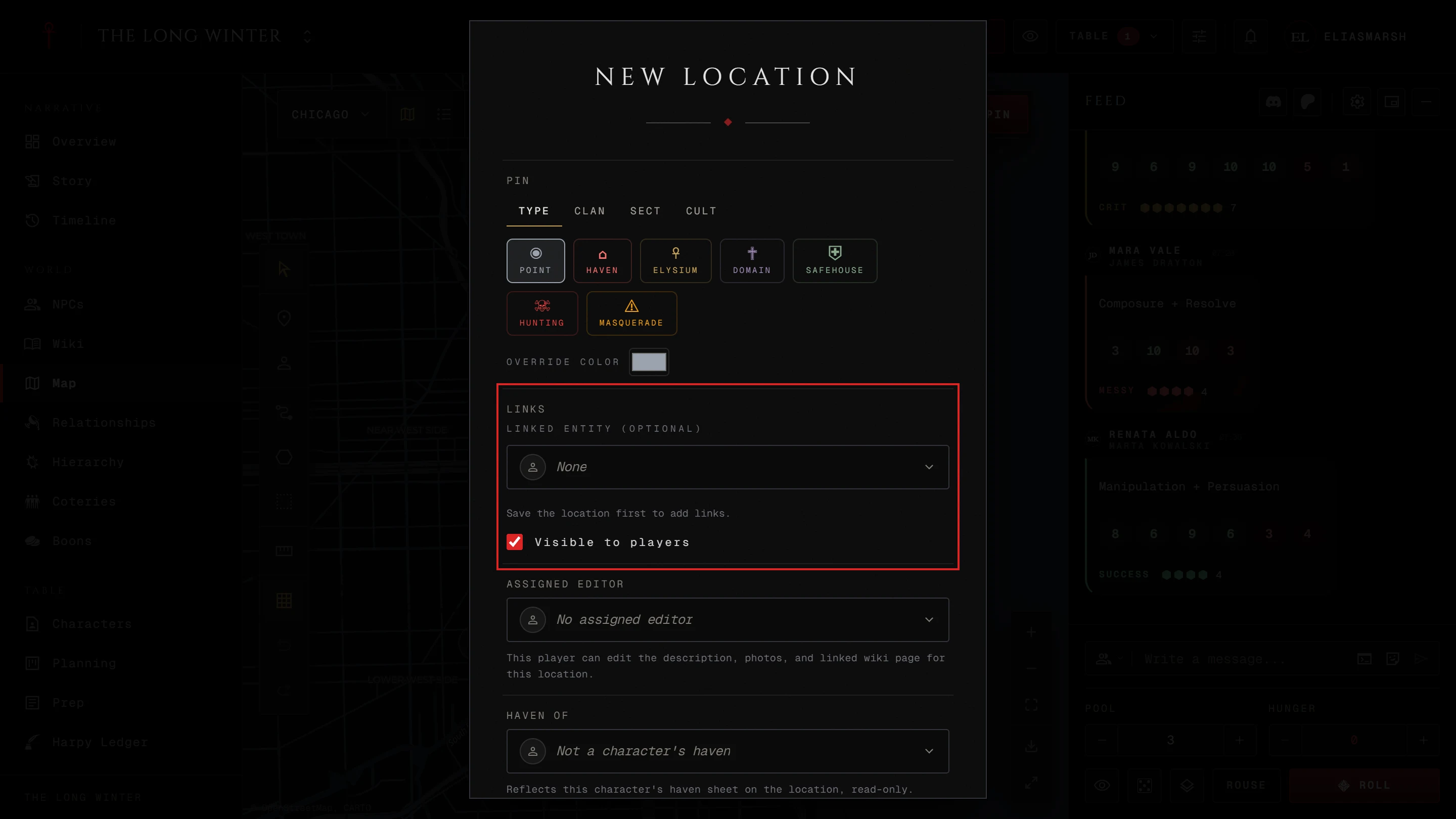Open the notifications bell
This screenshot has height=819, width=1456.
click(x=1250, y=37)
